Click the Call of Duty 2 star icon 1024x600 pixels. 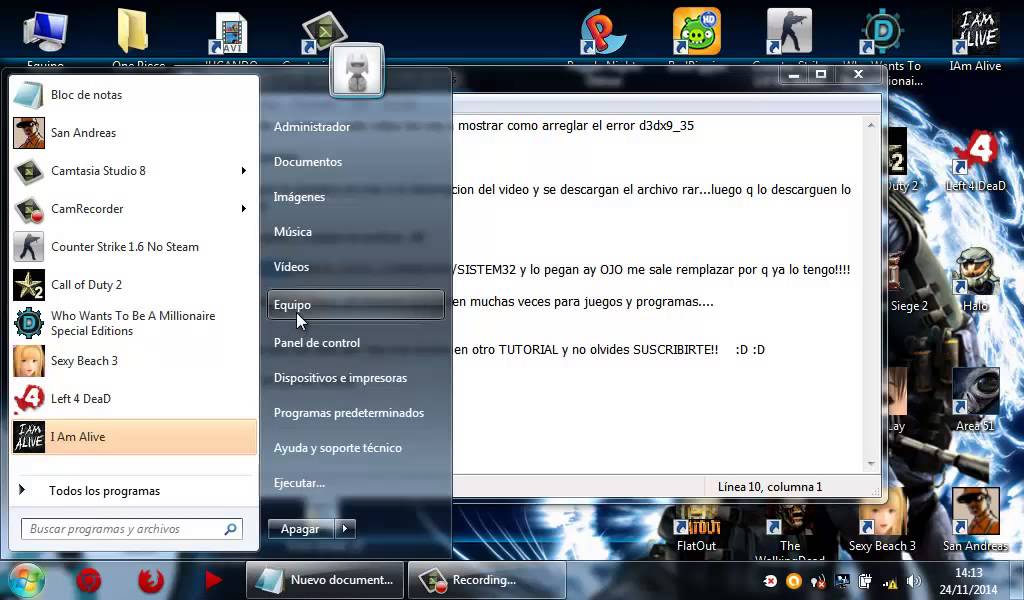pyautogui.click(x=29, y=285)
